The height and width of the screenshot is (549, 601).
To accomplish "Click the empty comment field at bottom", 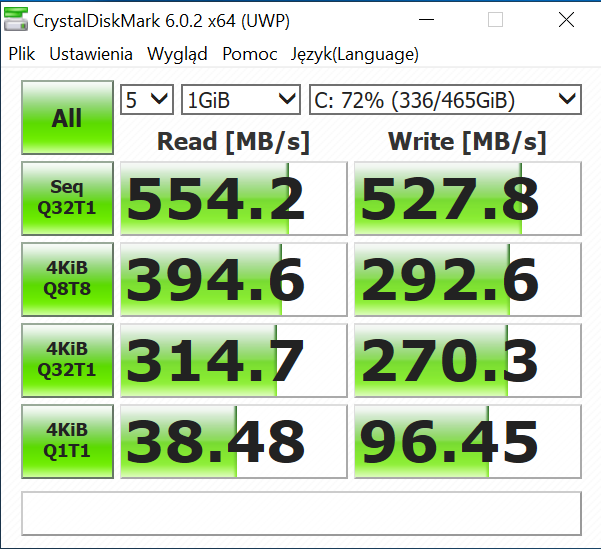I will click(302, 514).
